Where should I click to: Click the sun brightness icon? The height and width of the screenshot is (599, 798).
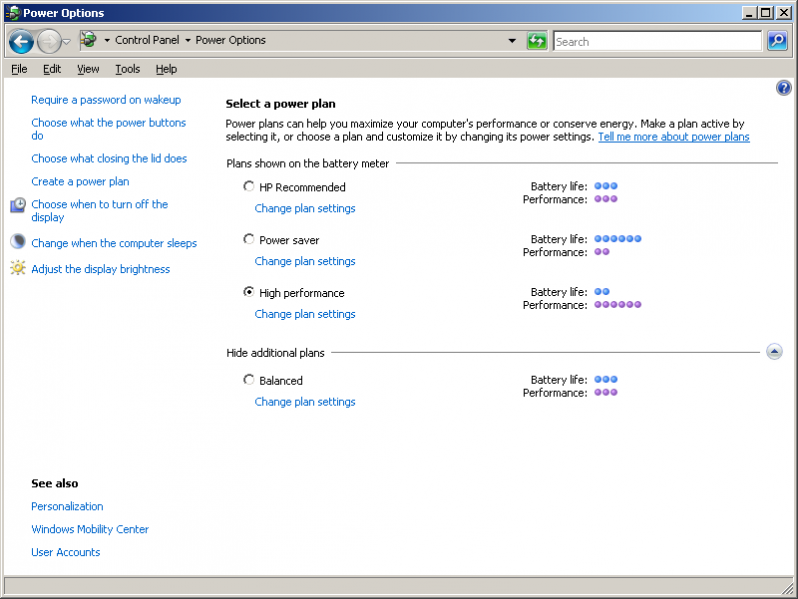coord(18,267)
